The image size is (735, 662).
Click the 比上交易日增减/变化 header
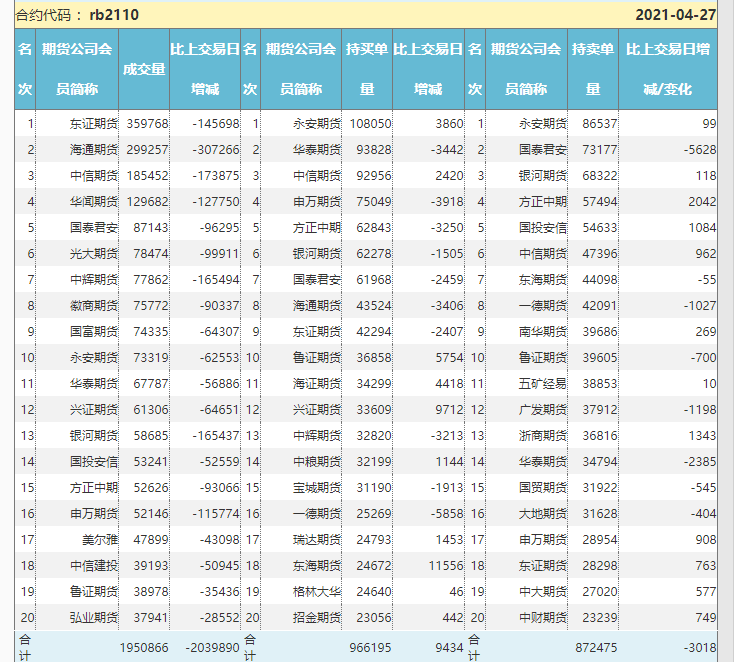coord(668,69)
